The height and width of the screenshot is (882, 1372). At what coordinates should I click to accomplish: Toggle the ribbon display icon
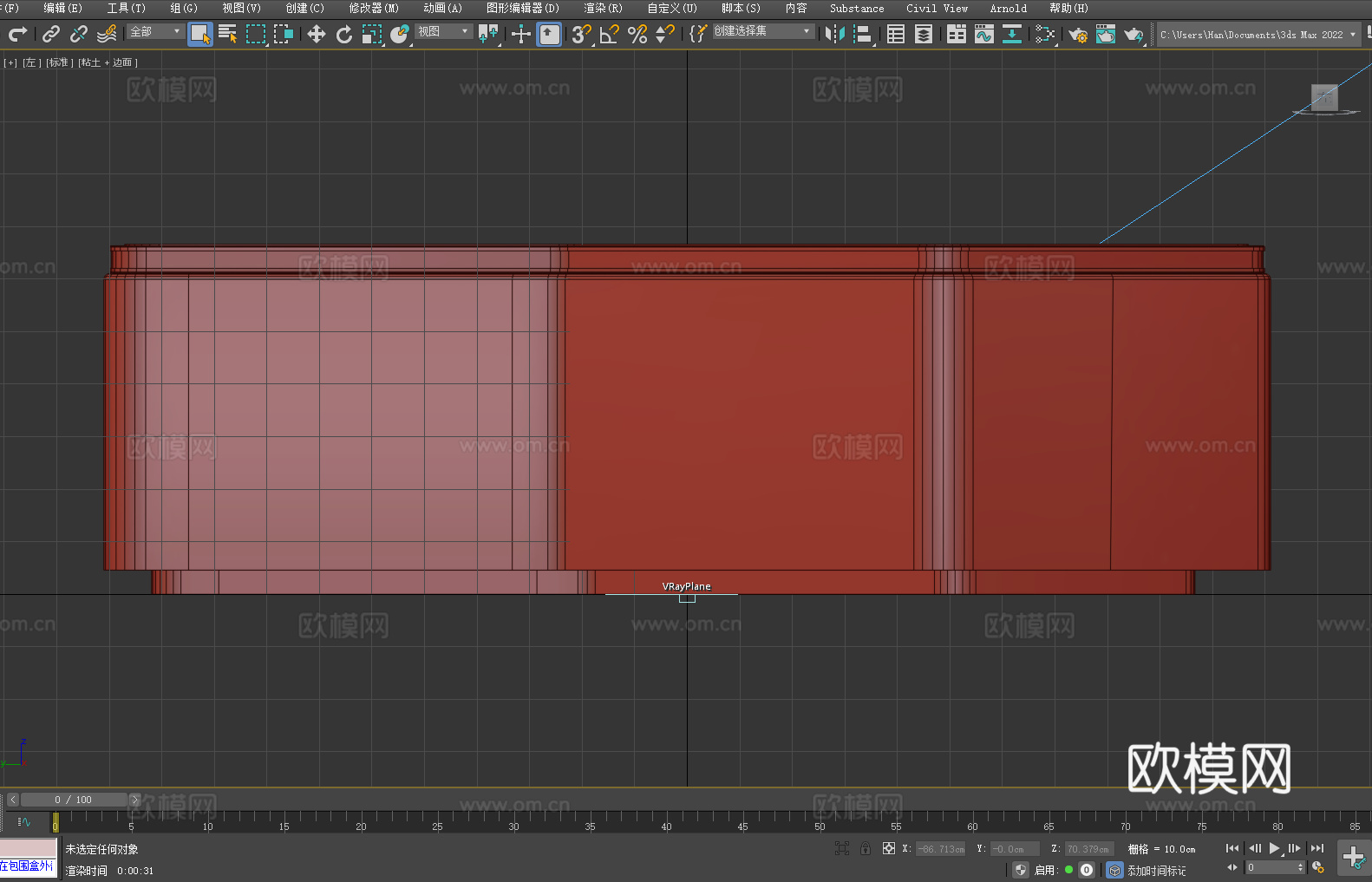[x=957, y=34]
